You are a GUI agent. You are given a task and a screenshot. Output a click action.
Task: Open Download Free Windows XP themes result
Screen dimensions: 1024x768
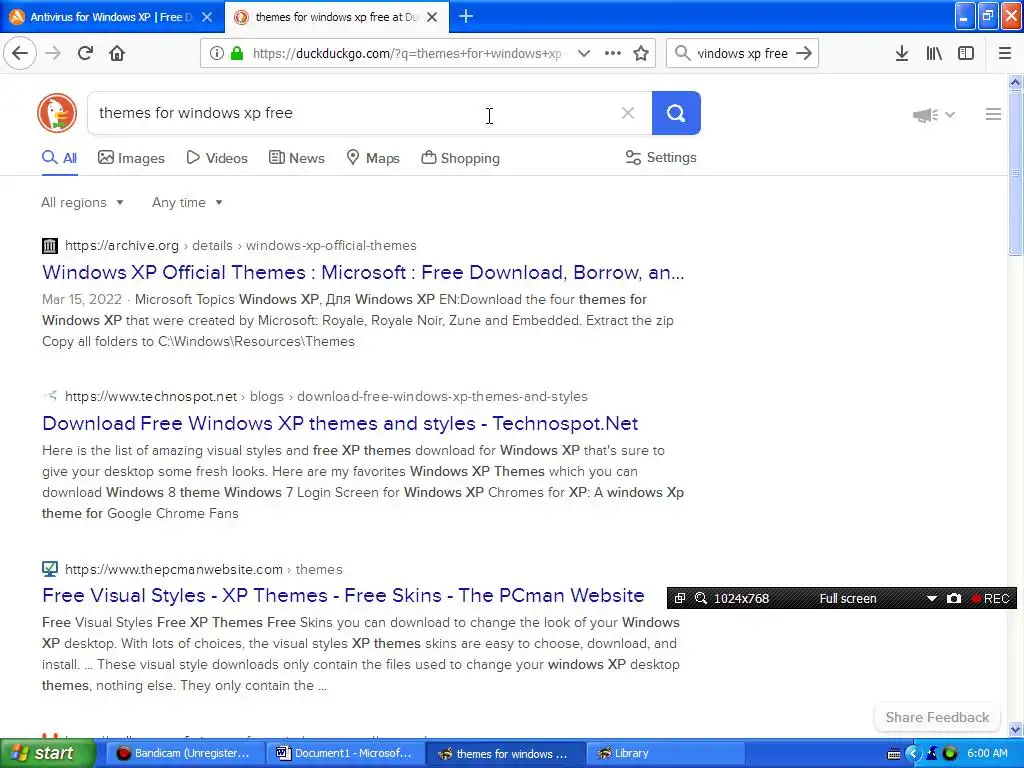pyautogui.click(x=340, y=423)
